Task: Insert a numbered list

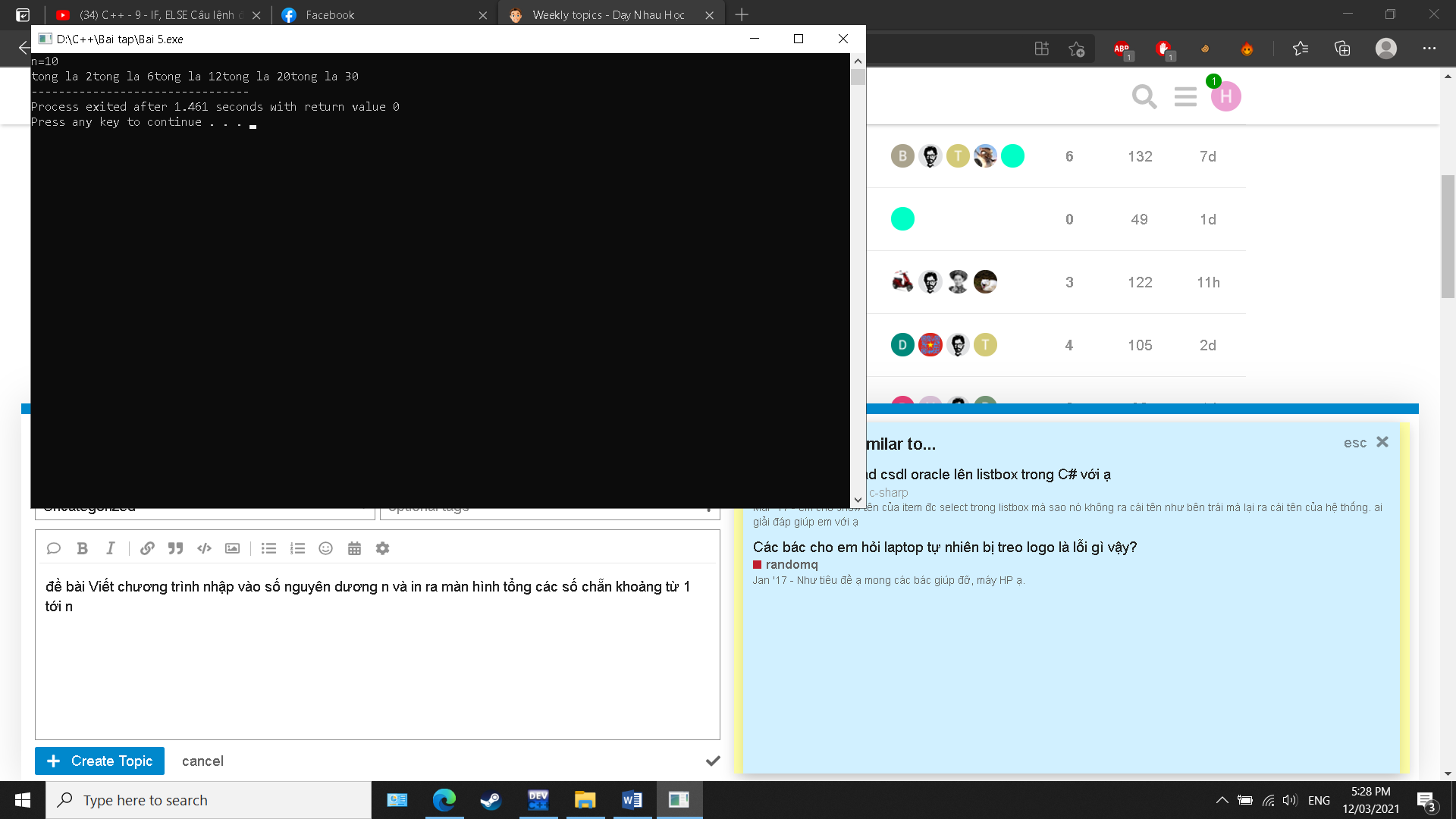Action: [297, 548]
